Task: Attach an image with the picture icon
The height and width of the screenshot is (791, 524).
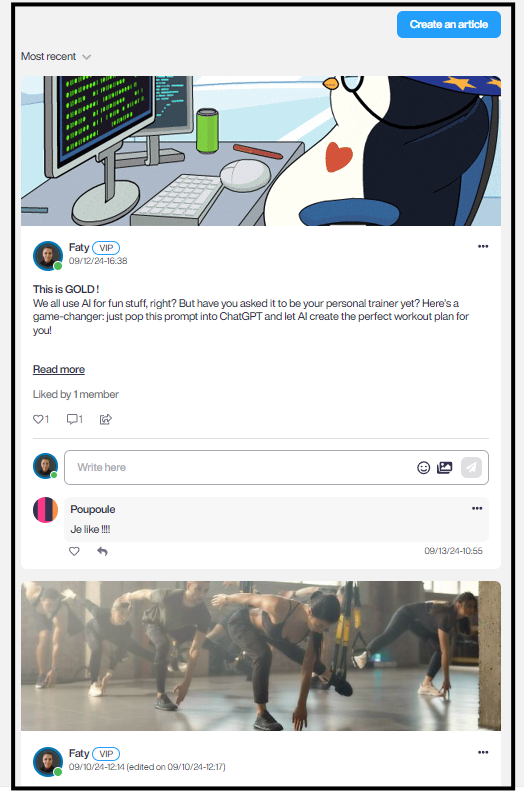Action: click(444, 468)
